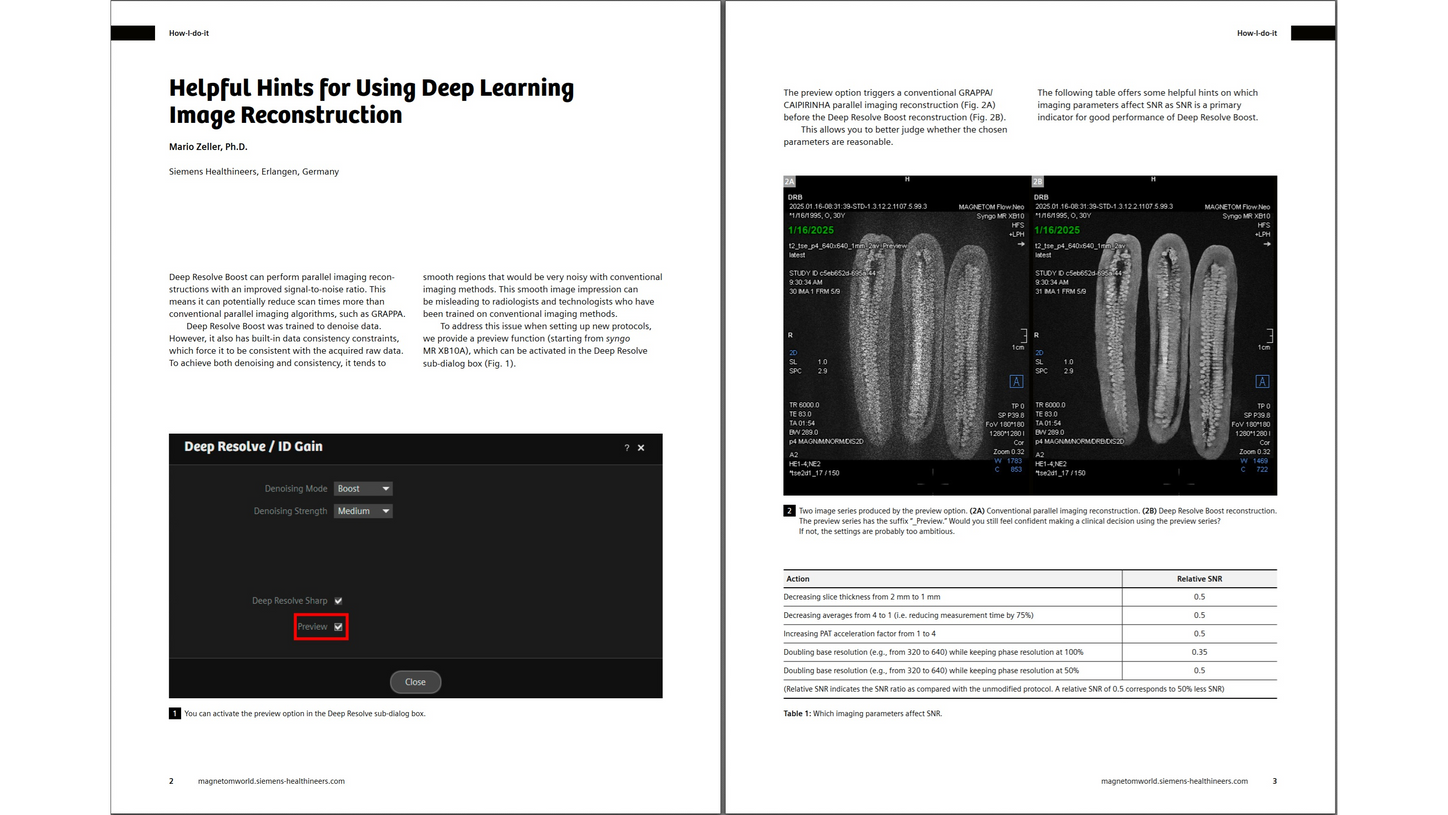
Task: Click the 2B figure label badge
Action: click(1037, 182)
